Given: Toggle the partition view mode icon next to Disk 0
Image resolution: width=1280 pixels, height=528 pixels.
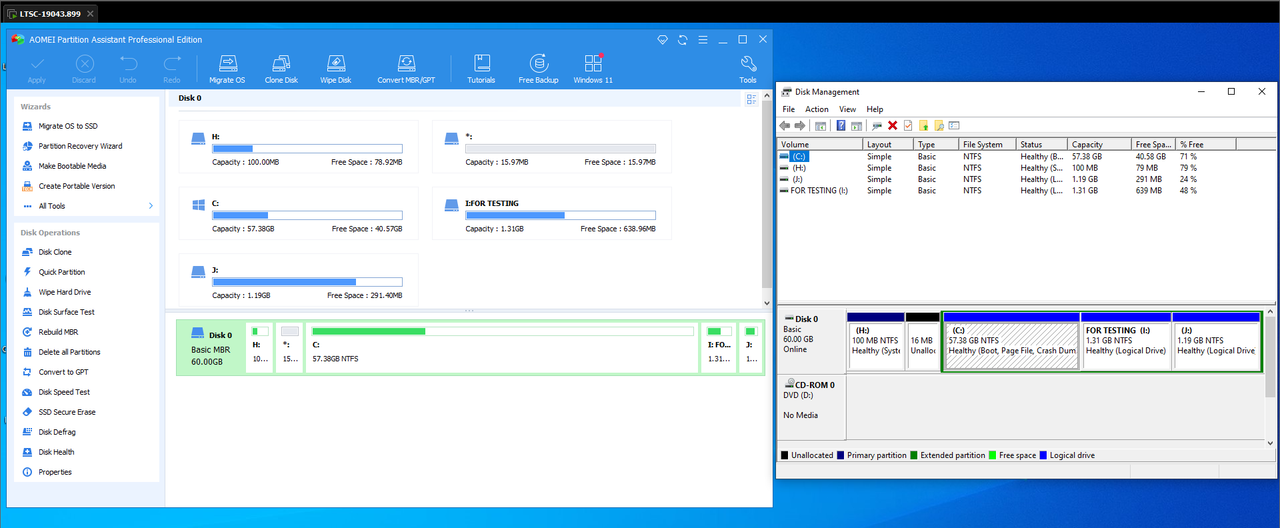Looking at the screenshot, I should point(751,99).
